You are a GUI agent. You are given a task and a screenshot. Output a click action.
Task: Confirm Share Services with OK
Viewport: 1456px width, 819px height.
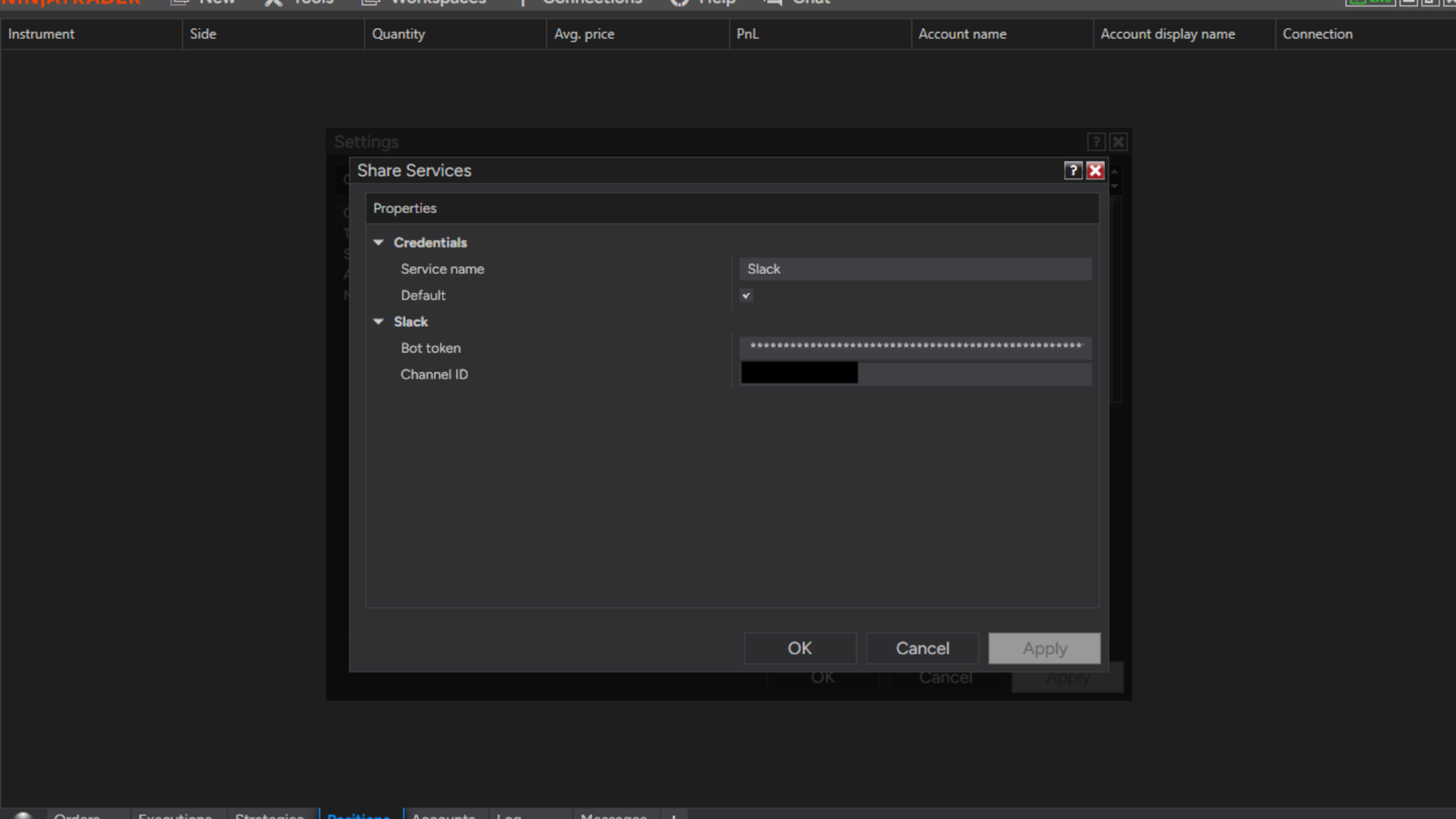(800, 648)
